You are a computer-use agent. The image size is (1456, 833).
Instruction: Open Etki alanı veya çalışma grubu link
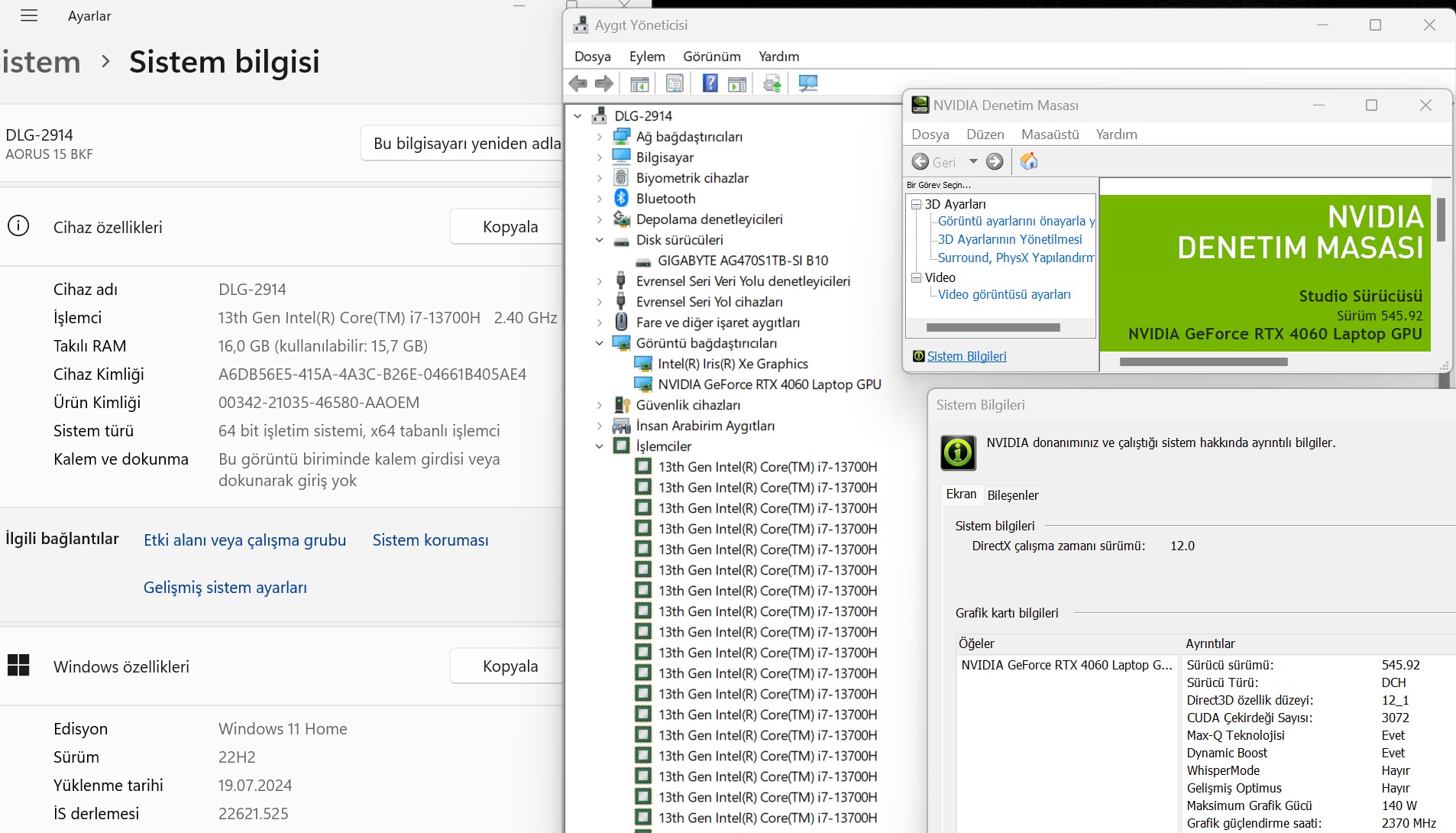click(x=244, y=540)
